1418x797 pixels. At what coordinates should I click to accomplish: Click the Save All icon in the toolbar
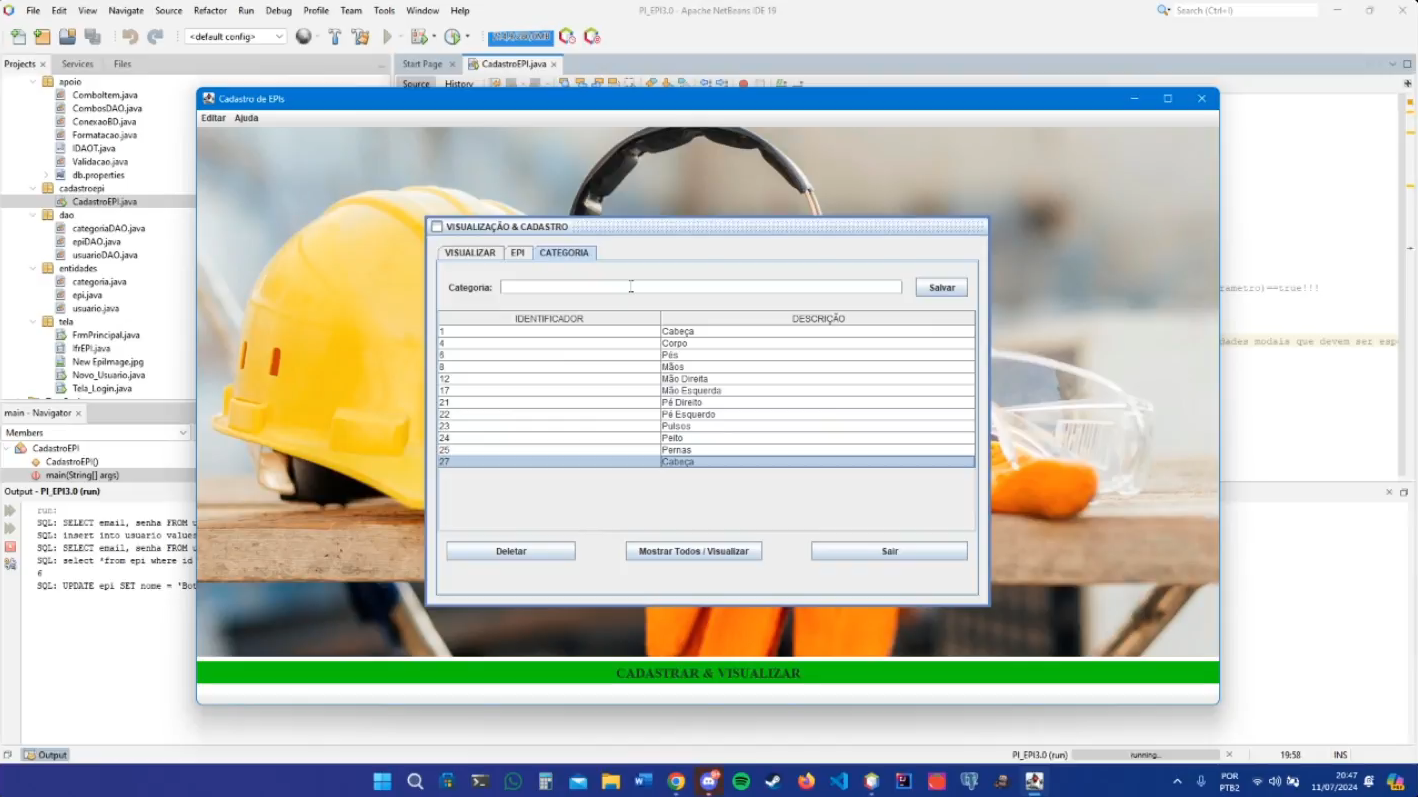91,36
